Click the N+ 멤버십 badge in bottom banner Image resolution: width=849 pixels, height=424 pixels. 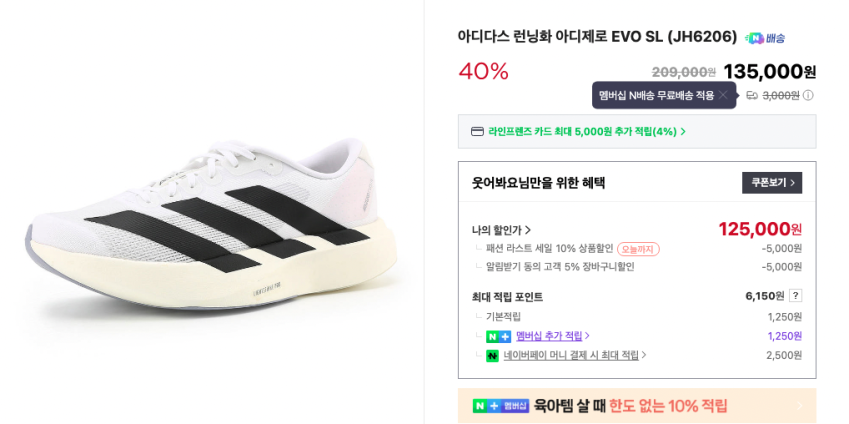tap(500, 406)
